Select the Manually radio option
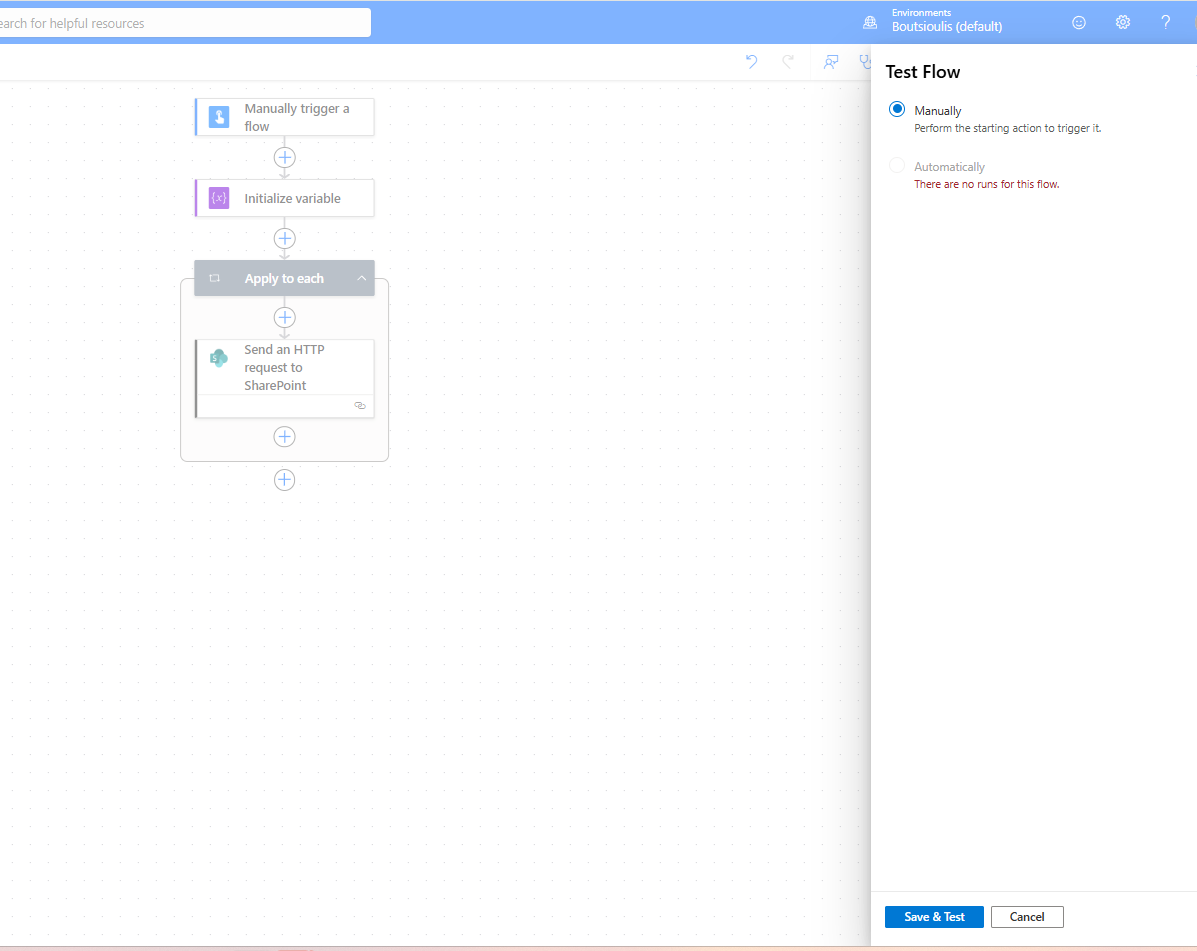The height and width of the screenshot is (951, 1197). pos(897,110)
